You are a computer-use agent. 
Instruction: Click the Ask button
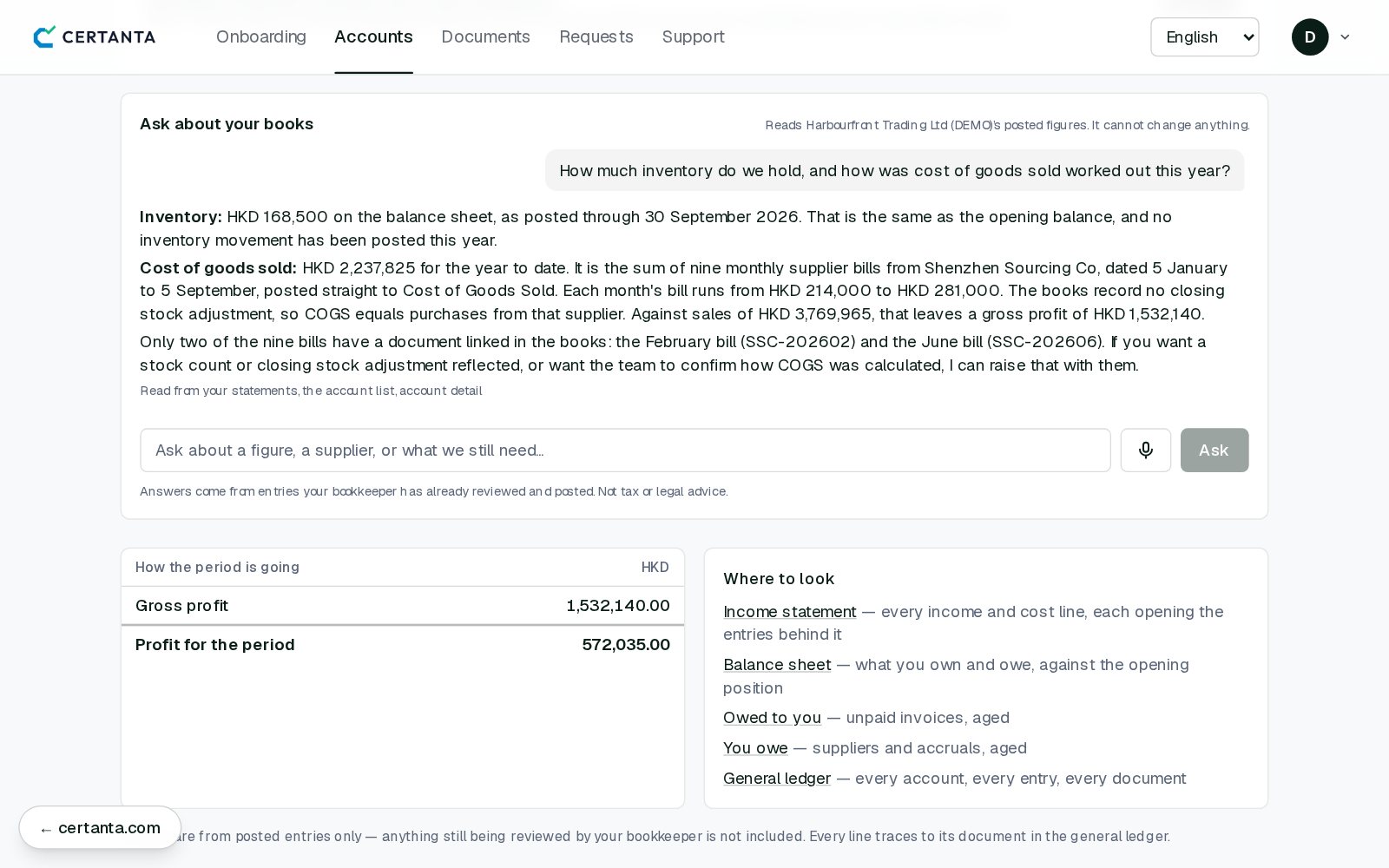coord(1214,450)
